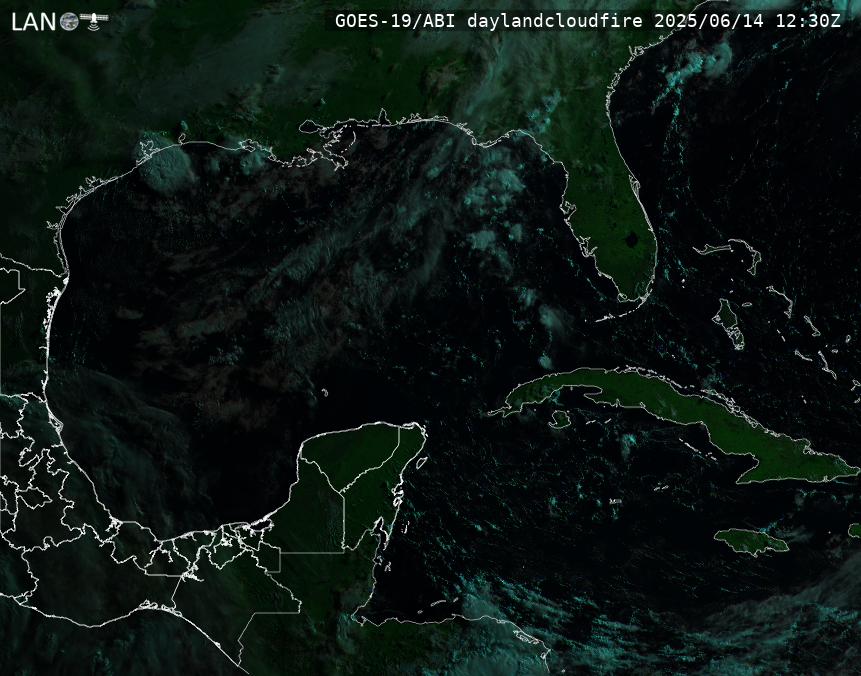Click the date "2025/06/14"
This screenshot has width=861, height=676.
click(709, 21)
